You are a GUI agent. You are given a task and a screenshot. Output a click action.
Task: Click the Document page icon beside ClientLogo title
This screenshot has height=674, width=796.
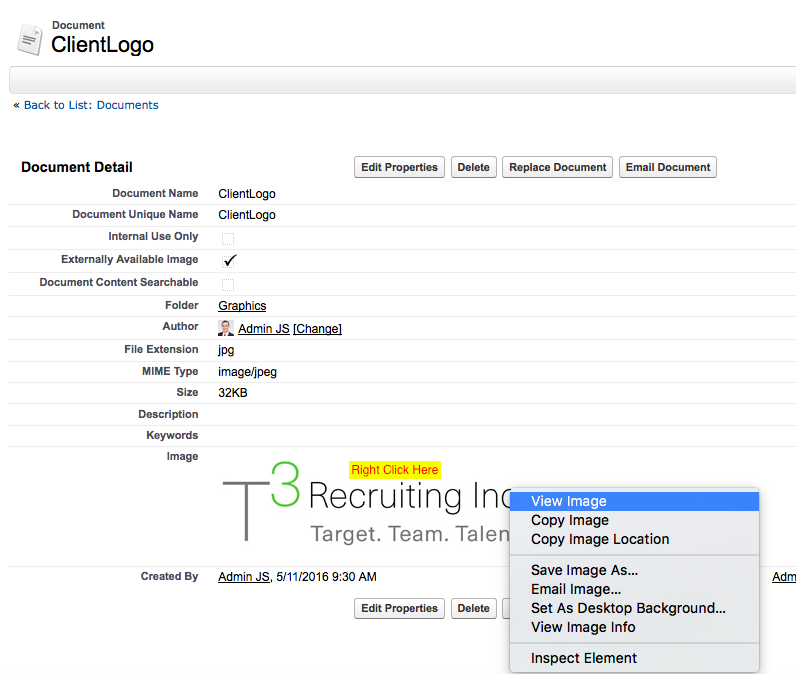pos(29,39)
